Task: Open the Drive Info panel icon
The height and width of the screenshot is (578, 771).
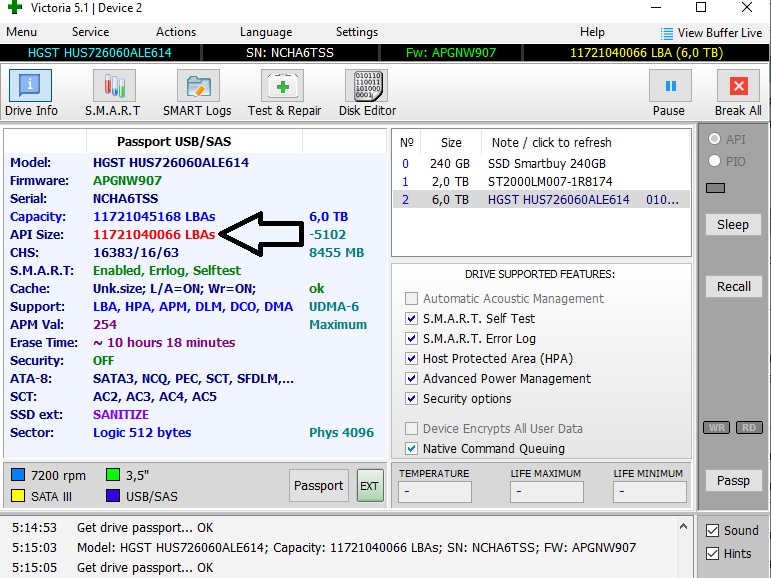Action: point(30,86)
